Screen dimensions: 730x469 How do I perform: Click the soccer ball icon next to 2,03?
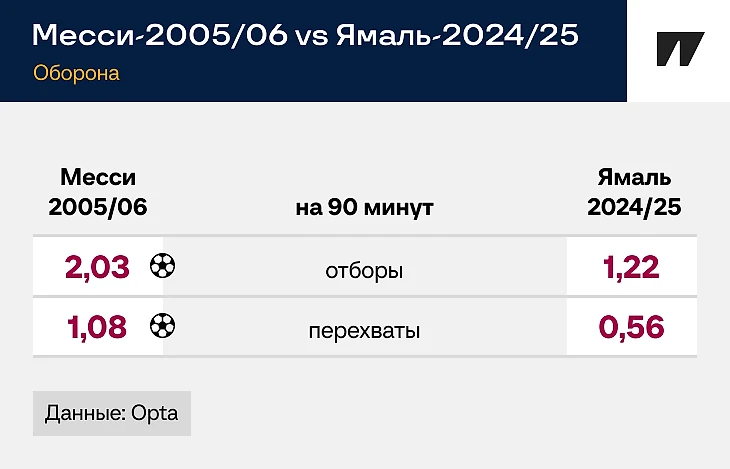click(x=162, y=266)
